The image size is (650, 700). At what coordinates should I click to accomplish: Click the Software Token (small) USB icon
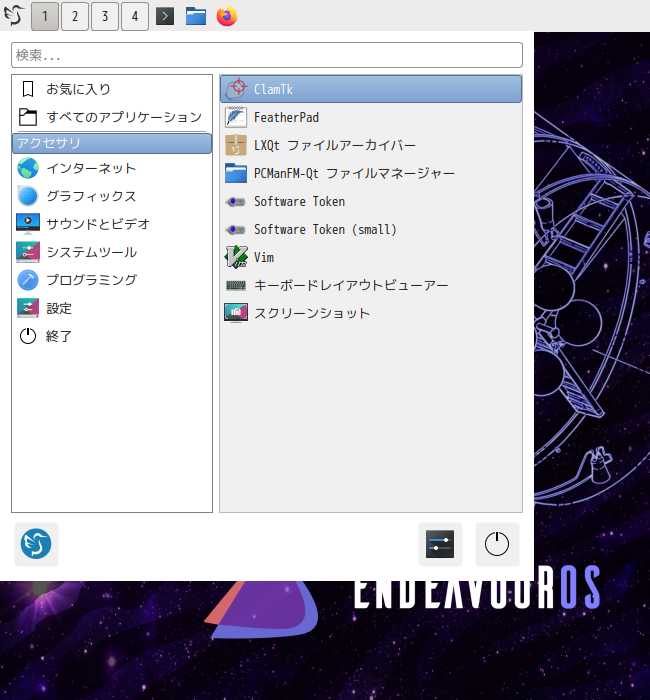tap(236, 230)
